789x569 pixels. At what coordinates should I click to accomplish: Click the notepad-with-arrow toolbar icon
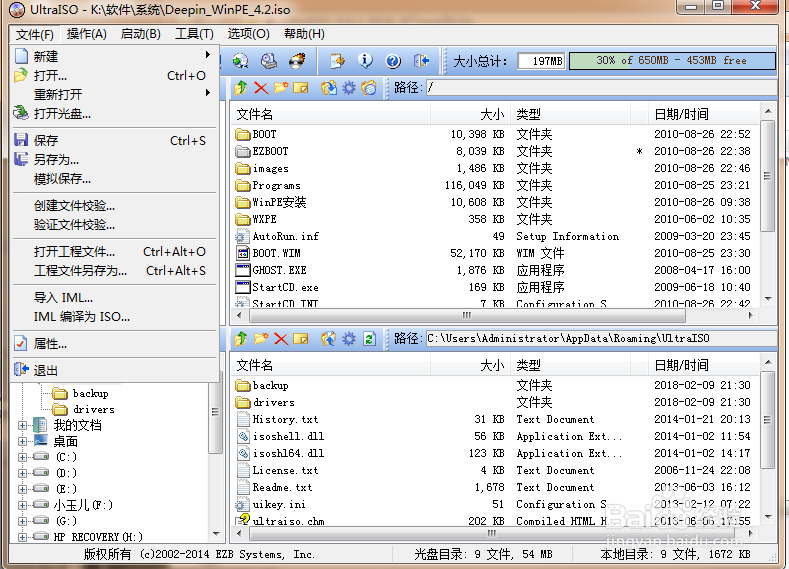(x=337, y=61)
